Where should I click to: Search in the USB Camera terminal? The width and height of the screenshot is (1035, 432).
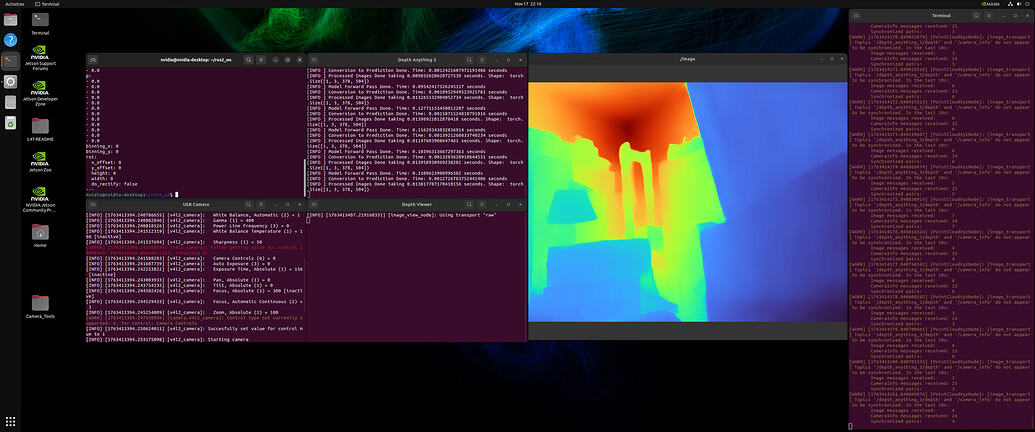point(248,204)
